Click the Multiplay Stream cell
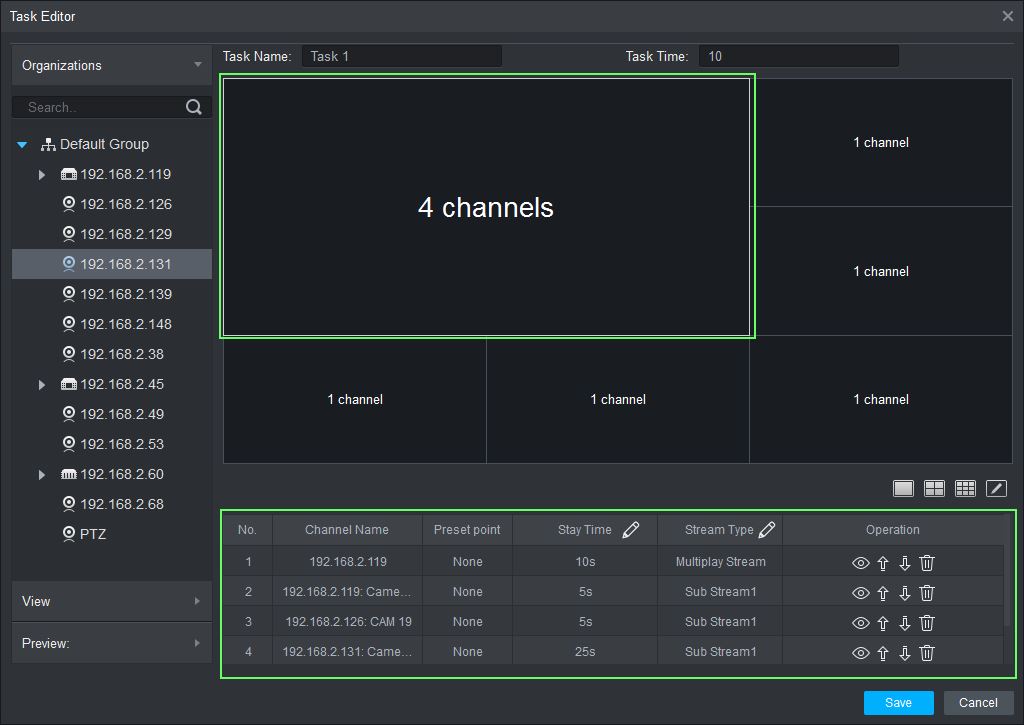This screenshot has height=725, width=1024. click(720, 562)
